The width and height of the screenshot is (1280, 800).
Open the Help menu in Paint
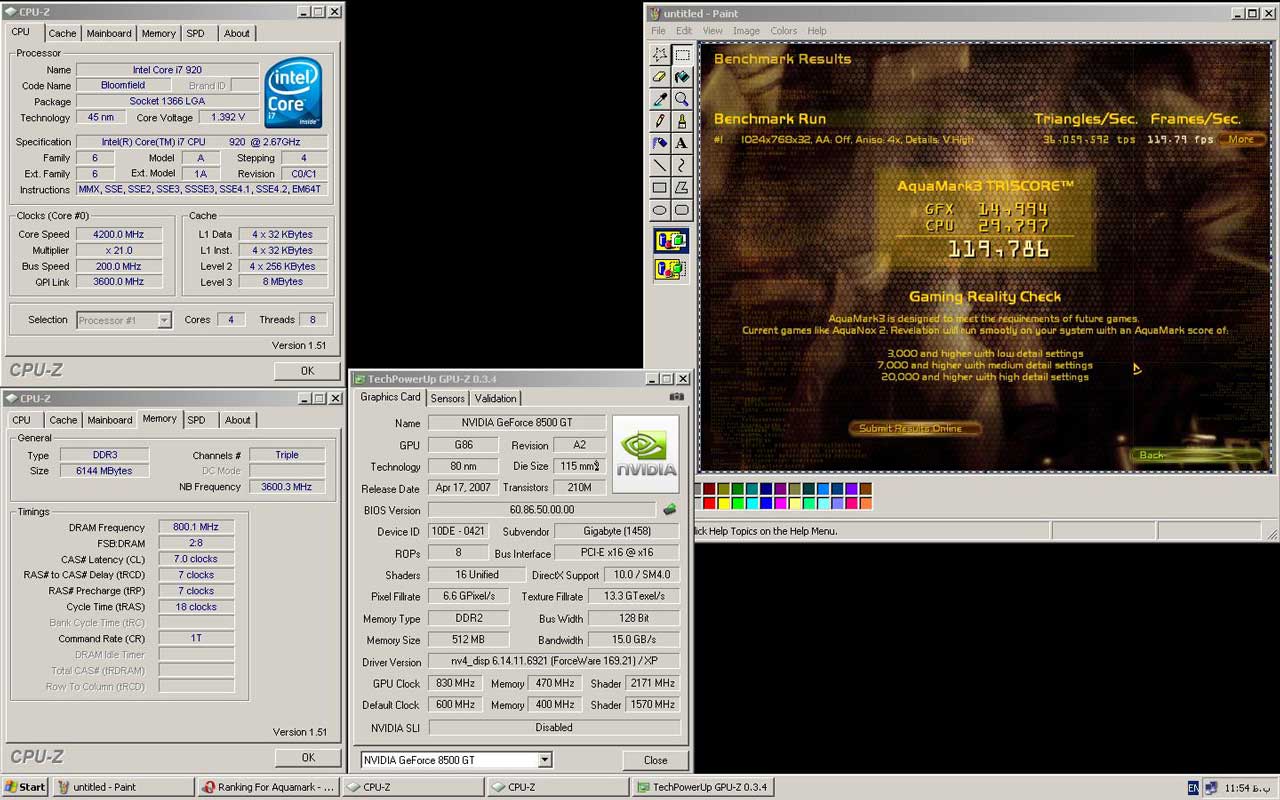(x=816, y=31)
